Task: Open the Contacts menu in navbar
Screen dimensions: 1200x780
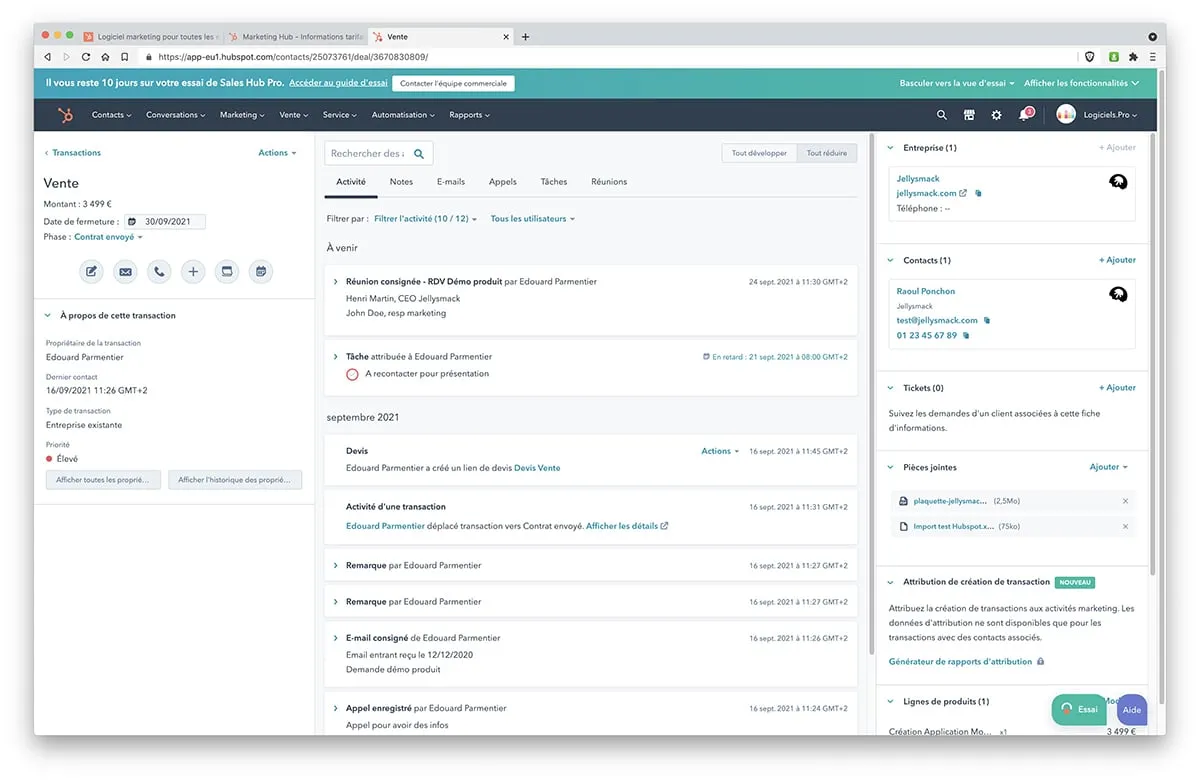Action: tap(111, 115)
